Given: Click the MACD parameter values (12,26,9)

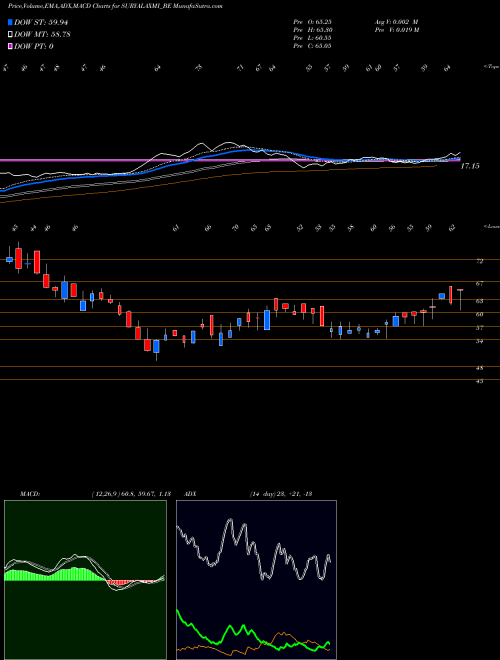Looking at the screenshot, I should [x=130, y=494].
